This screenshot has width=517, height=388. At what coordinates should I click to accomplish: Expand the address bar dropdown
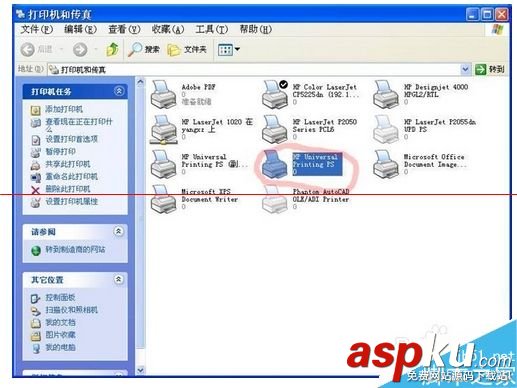coord(465,69)
